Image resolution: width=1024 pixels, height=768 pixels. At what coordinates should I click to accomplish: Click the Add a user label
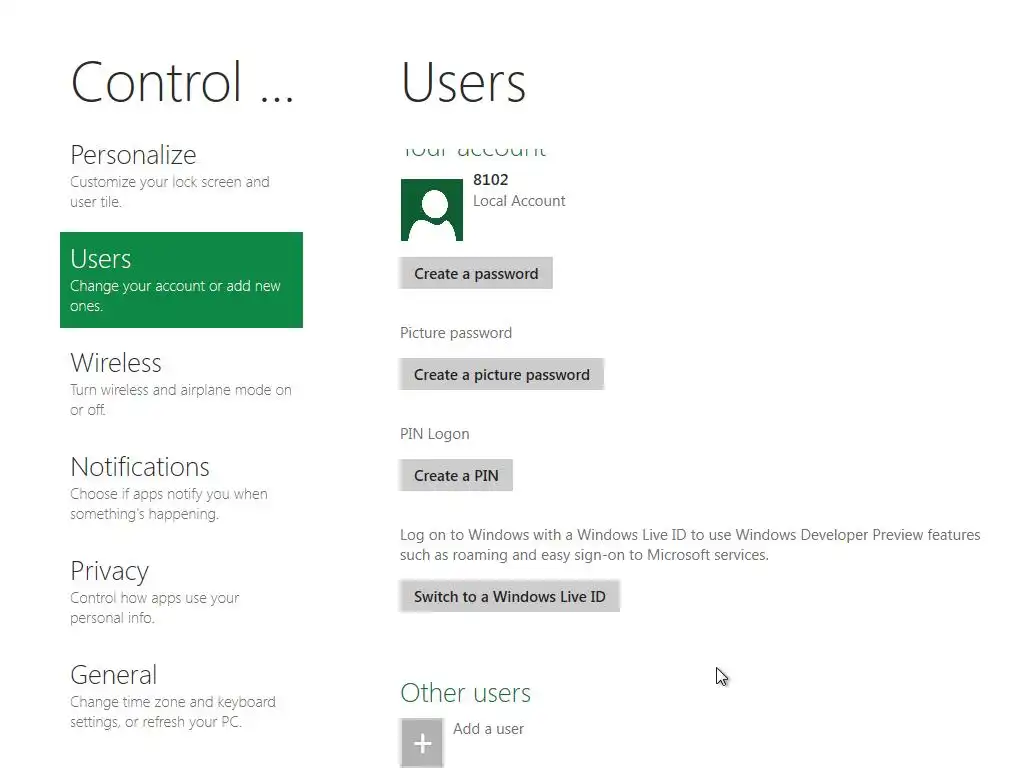pyautogui.click(x=488, y=729)
